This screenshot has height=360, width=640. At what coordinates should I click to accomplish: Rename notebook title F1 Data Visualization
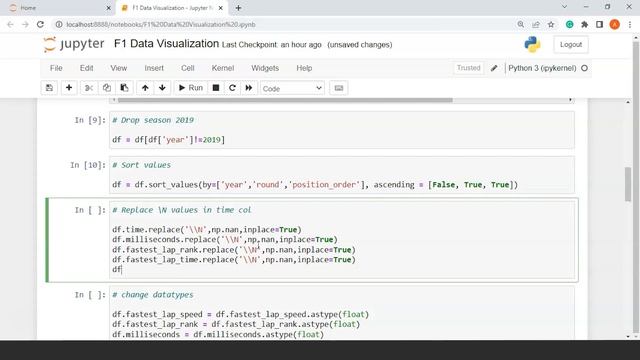pyautogui.click(x=167, y=44)
